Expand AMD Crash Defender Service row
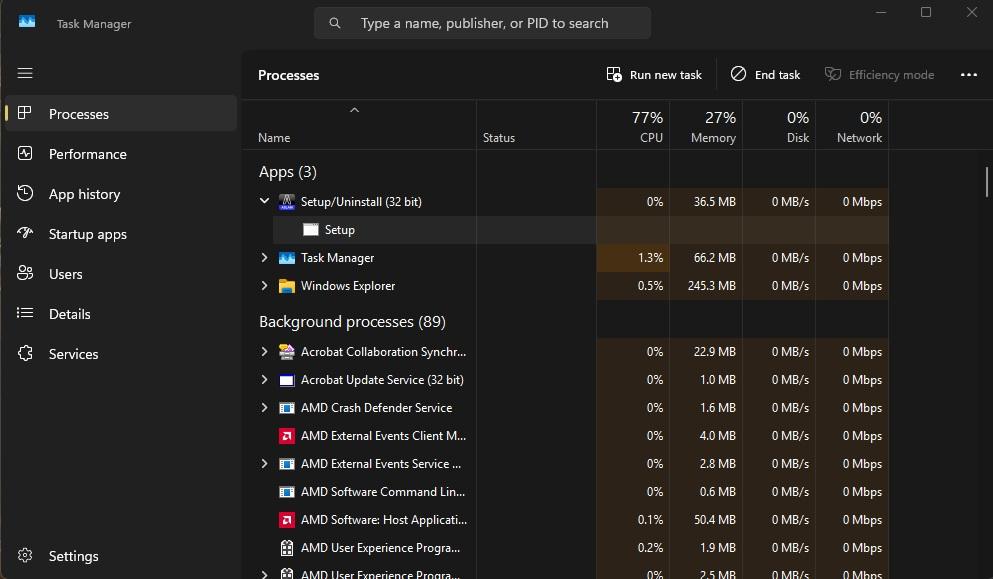 [x=264, y=407]
